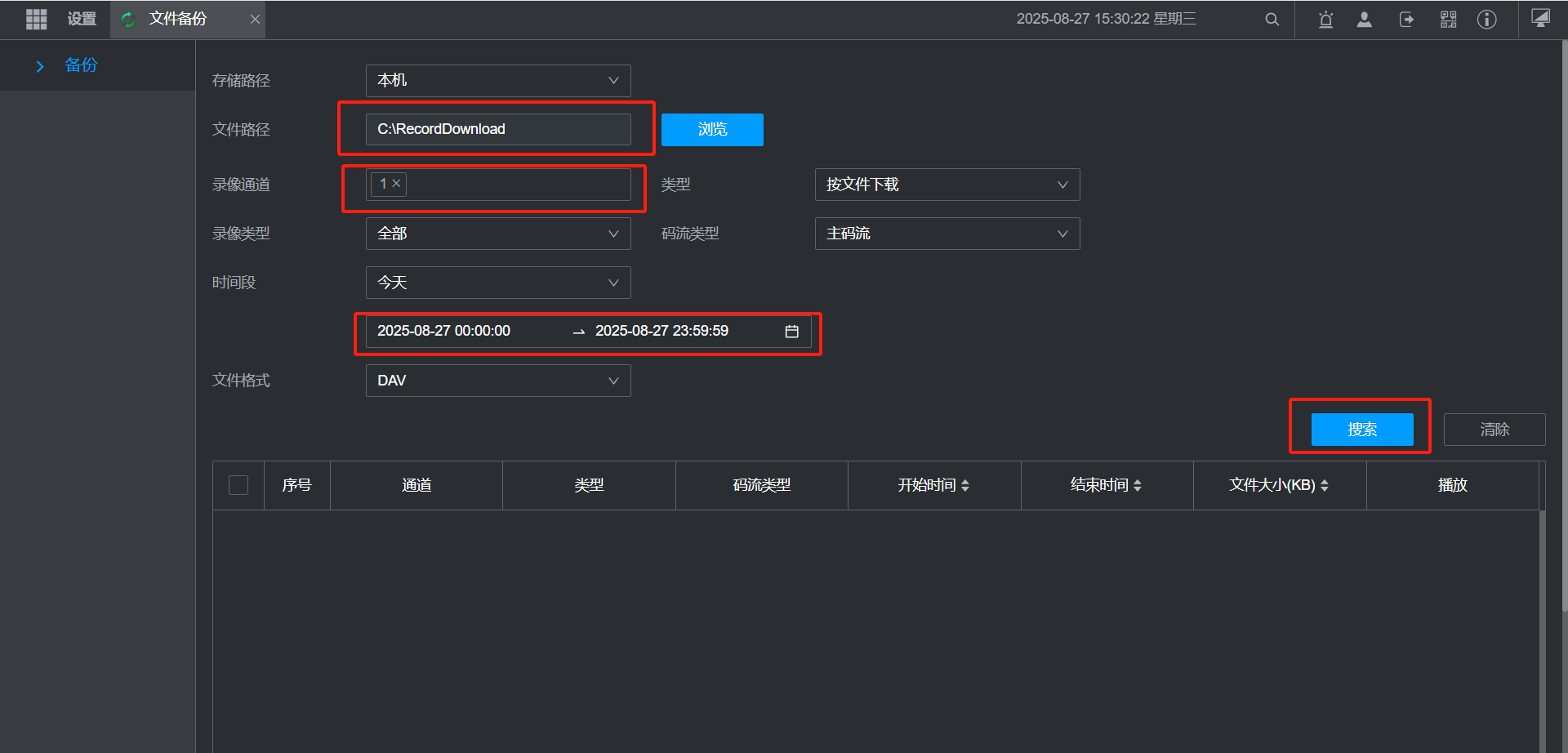
Task: Click the information icon
Action: click(1486, 20)
